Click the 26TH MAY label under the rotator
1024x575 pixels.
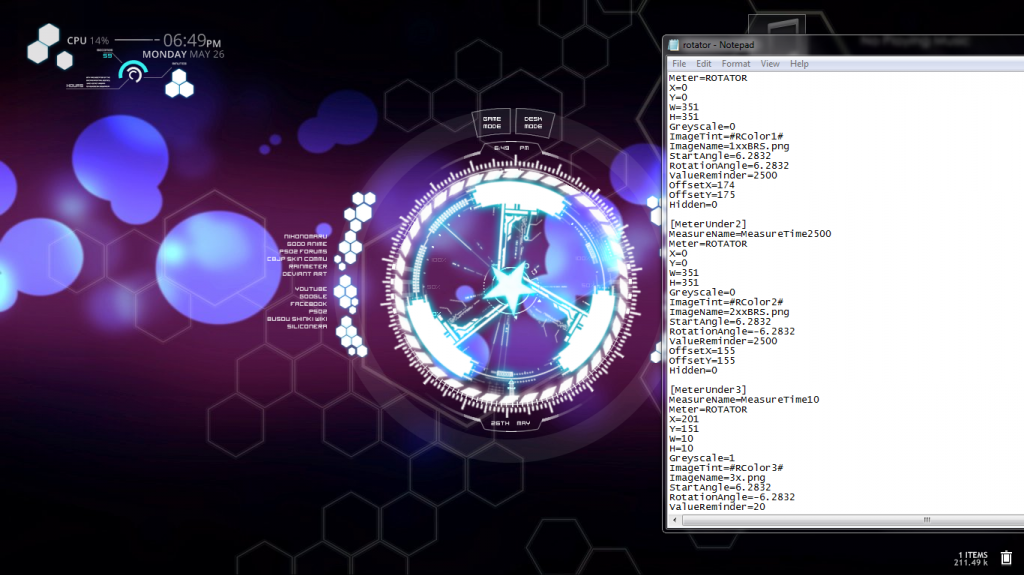point(511,423)
